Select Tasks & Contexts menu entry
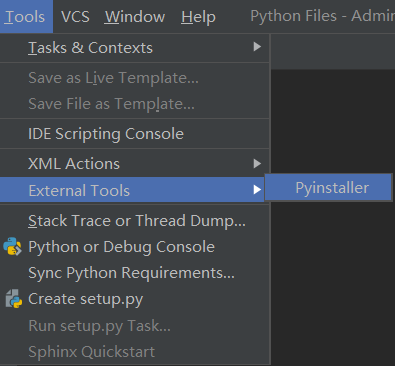Viewport: 395px width, 366px height. click(x=134, y=48)
